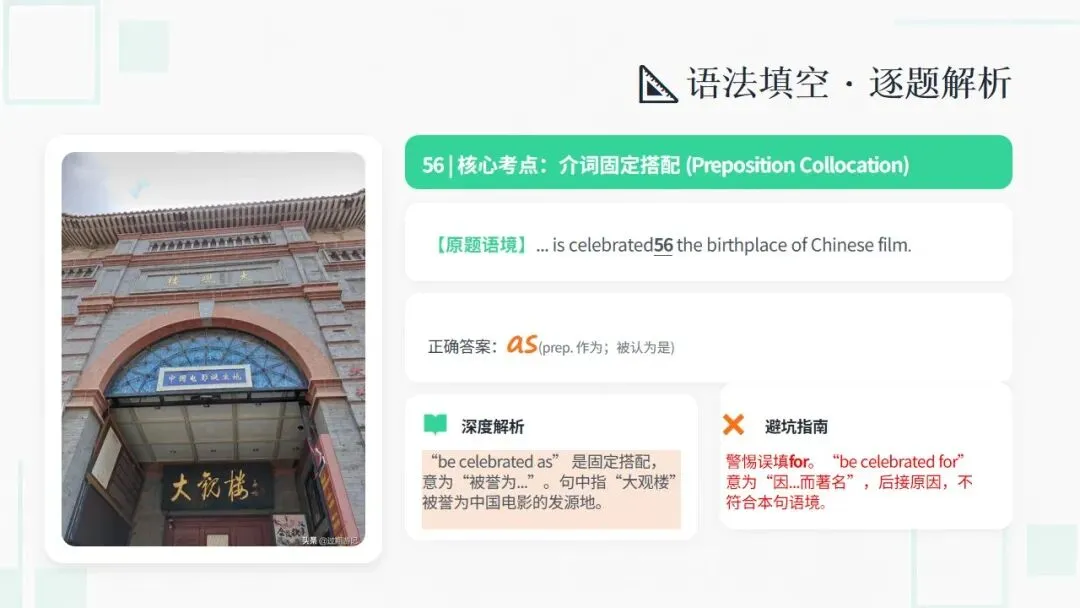1080x608 pixels.
Task: Click the orange answer word 'as'
Action: coord(521,344)
